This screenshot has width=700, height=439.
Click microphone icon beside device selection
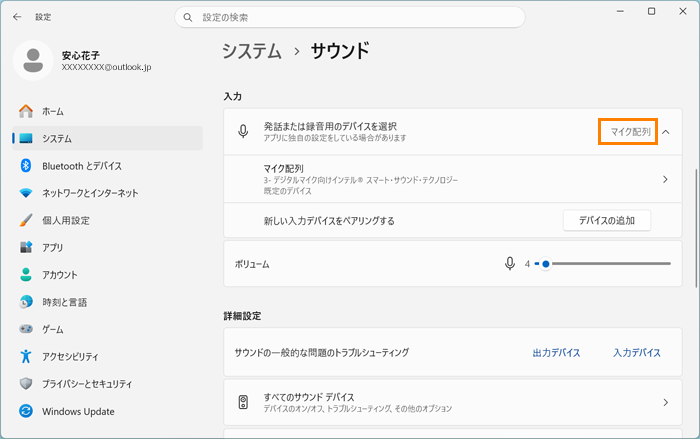[x=243, y=131]
